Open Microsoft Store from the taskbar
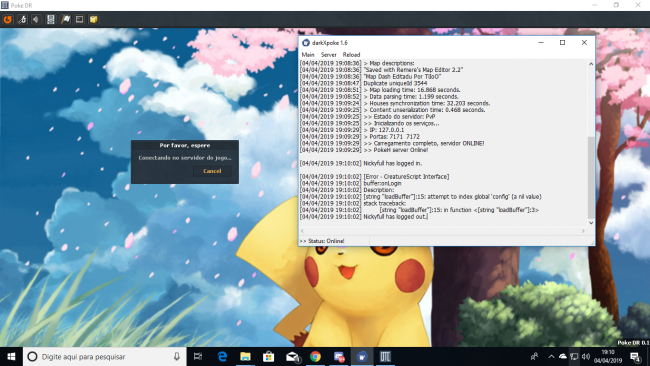The height and width of the screenshot is (366, 650). [269, 356]
